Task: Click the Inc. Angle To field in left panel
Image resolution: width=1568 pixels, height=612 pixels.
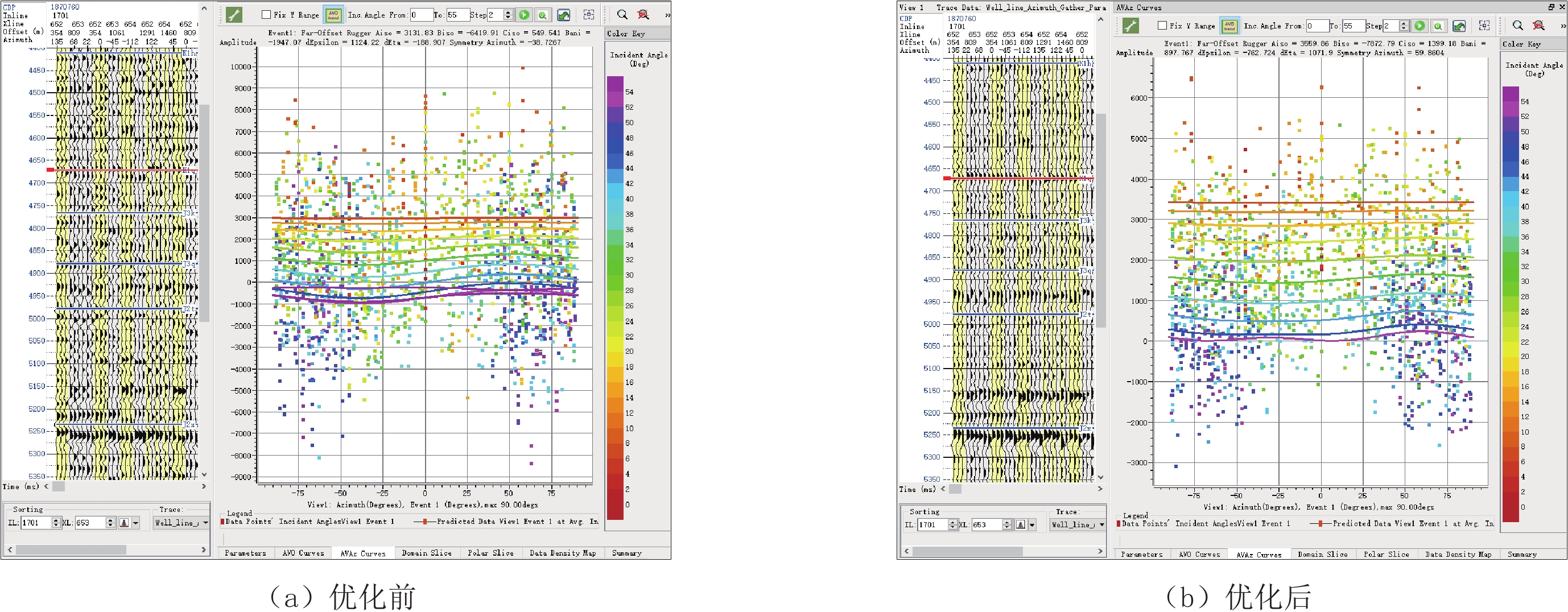Action: tap(457, 15)
